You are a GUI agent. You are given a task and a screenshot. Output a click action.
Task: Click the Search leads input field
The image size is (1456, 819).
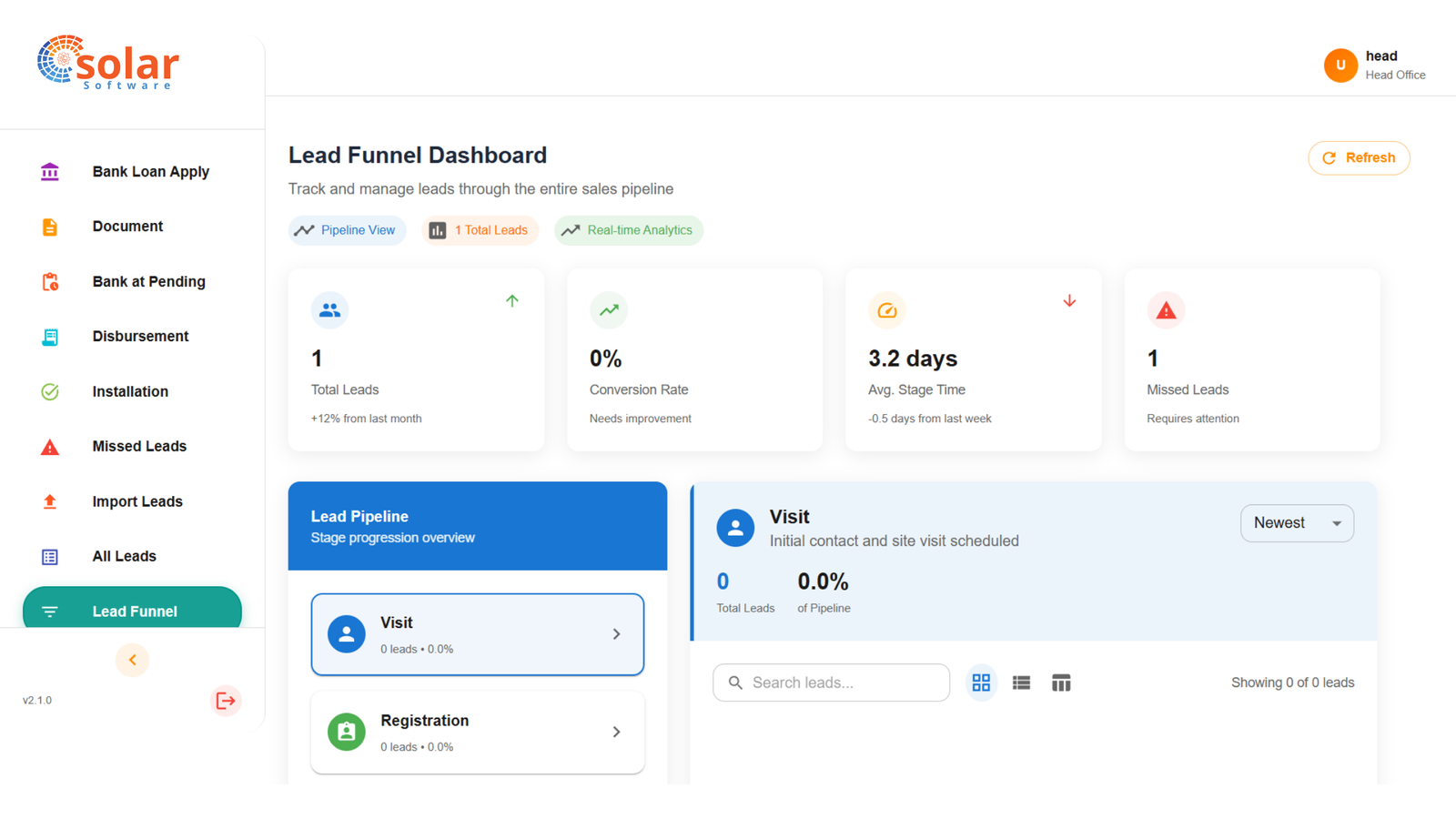831,682
